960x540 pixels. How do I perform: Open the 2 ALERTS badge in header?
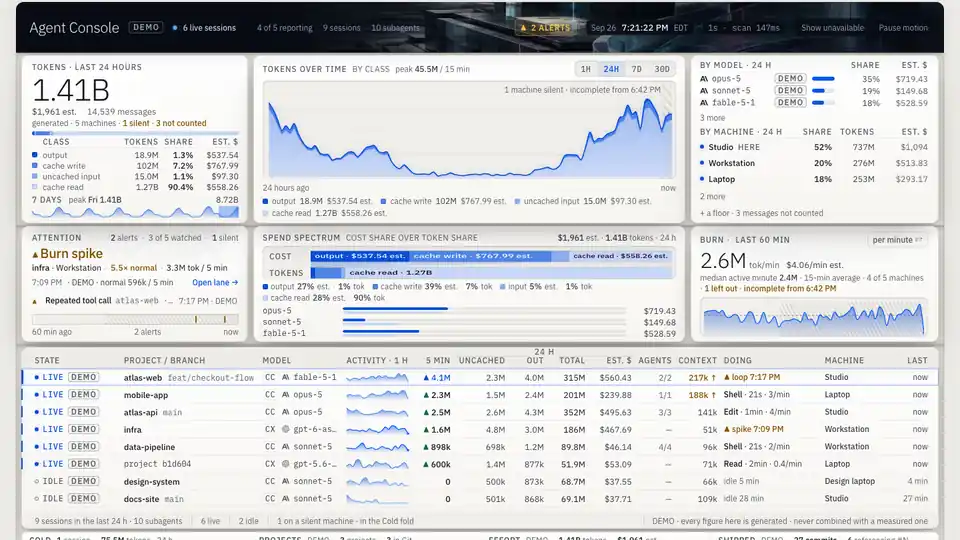coord(545,28)
